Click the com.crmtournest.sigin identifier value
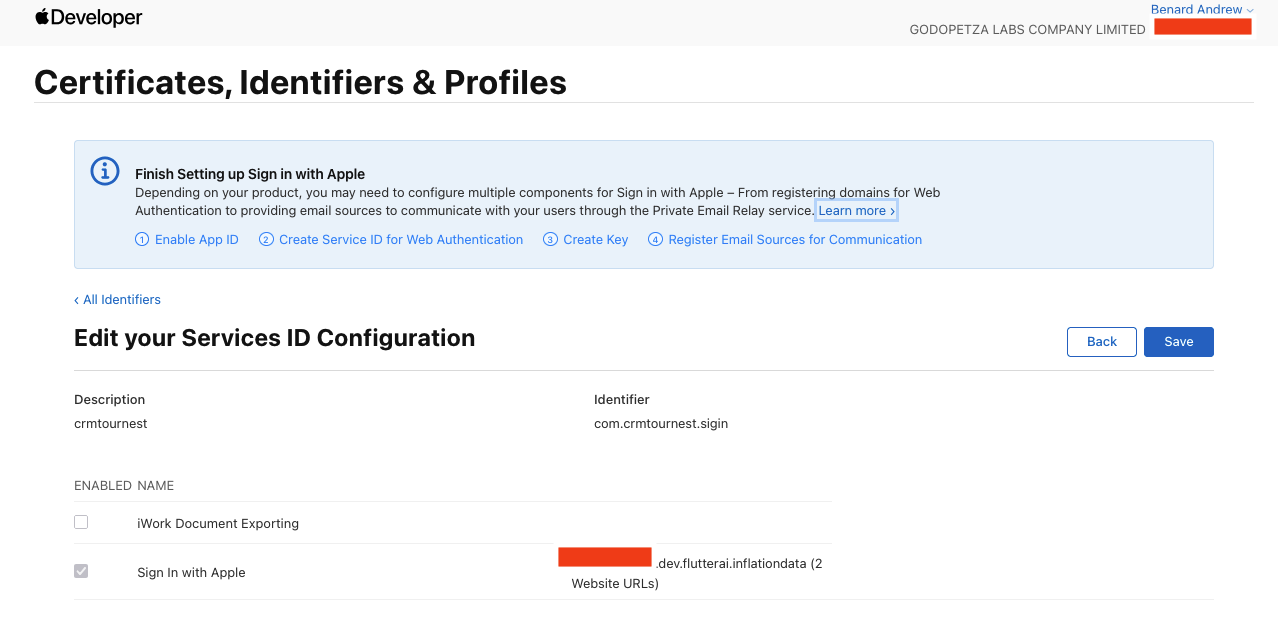 (661, 424)
